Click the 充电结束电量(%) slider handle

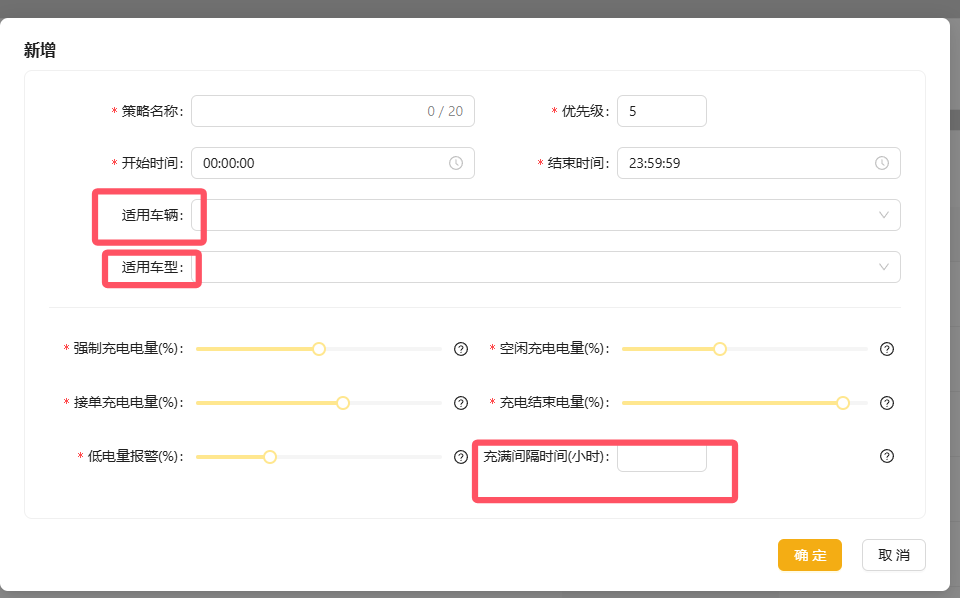click(x=843, y=403)
